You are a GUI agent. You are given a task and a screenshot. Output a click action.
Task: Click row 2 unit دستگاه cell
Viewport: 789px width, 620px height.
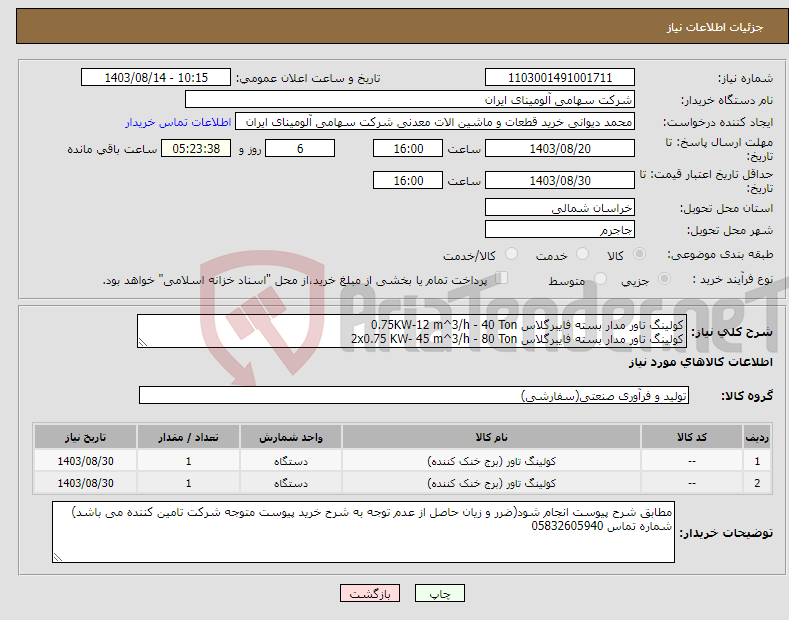pos(291,483)
